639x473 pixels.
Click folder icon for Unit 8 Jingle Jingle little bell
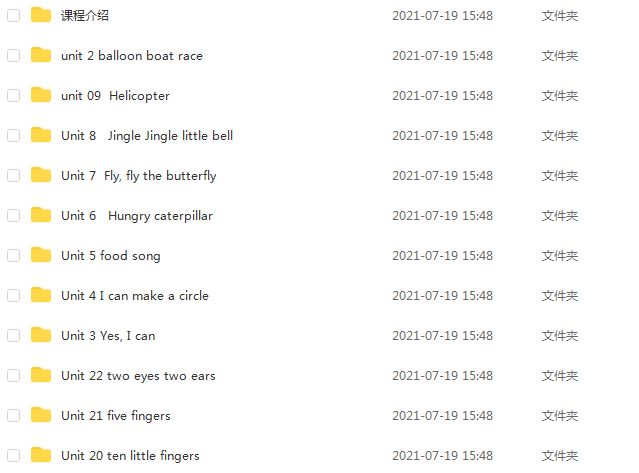[x=41, y=135]
